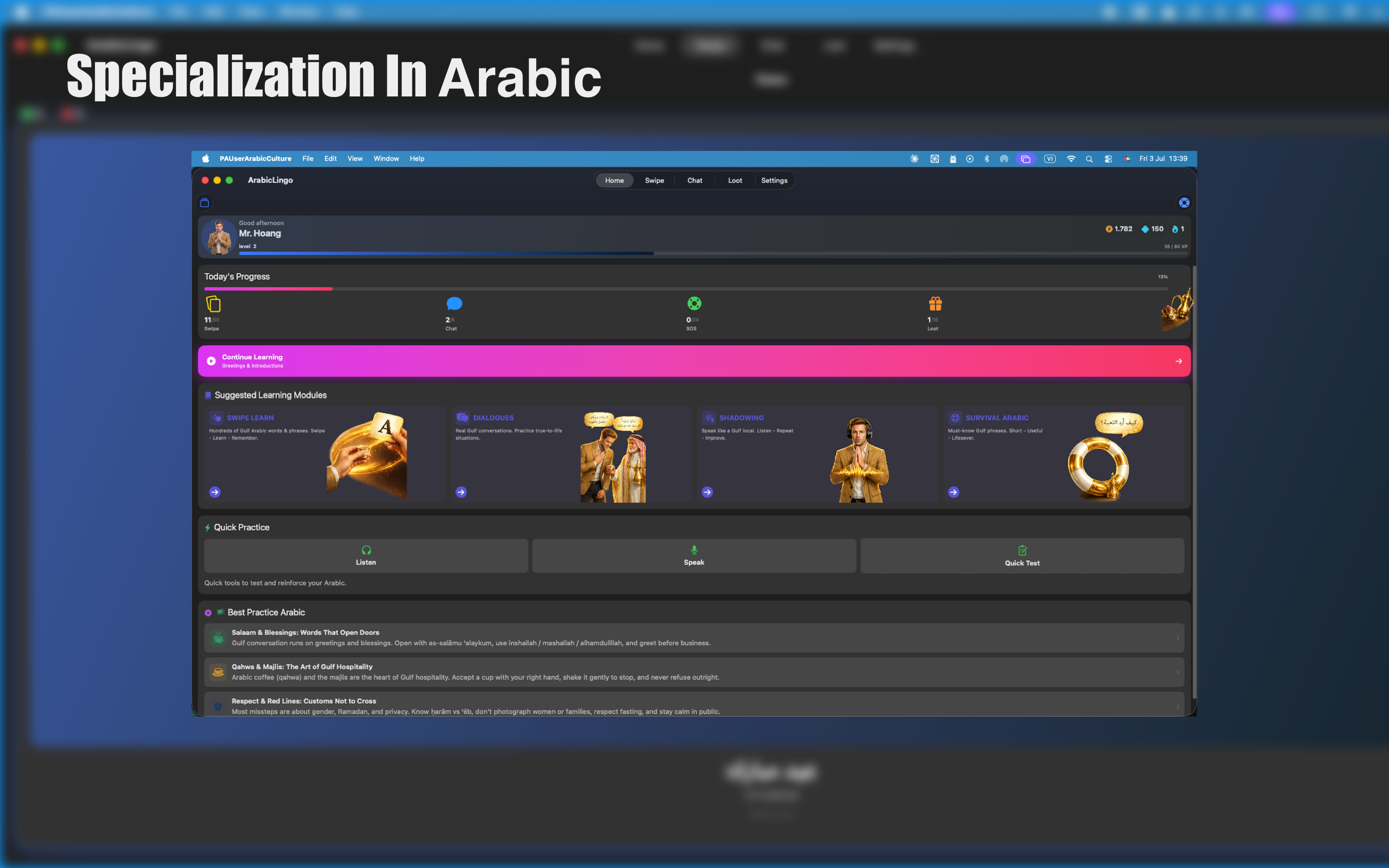Click the green SOS lifebuoy progress icon
Screen dimensions: 1389x868
tap(694, 303)
